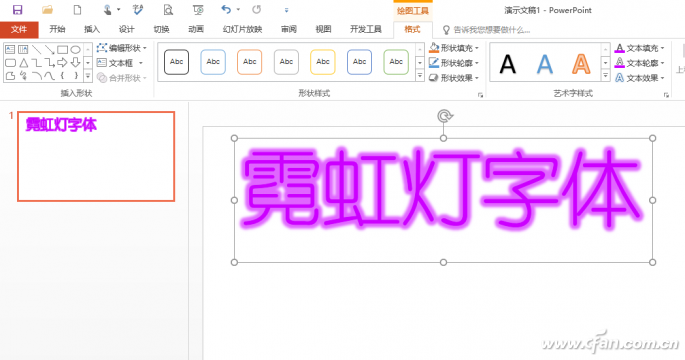This screenshot has height=360, width=685.
Task: Select slide 1 thumbnail in the panel
Action: point(96,156)
